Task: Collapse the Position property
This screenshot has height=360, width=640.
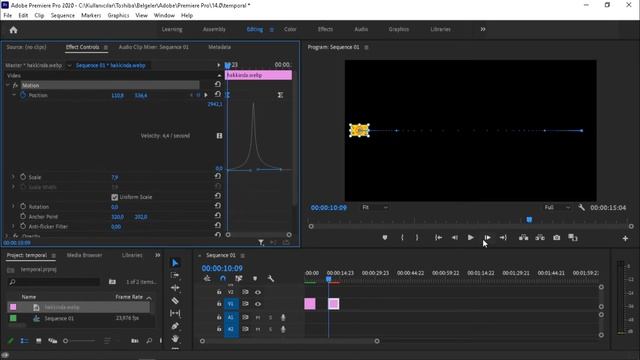Action: (x=14, y=95)
